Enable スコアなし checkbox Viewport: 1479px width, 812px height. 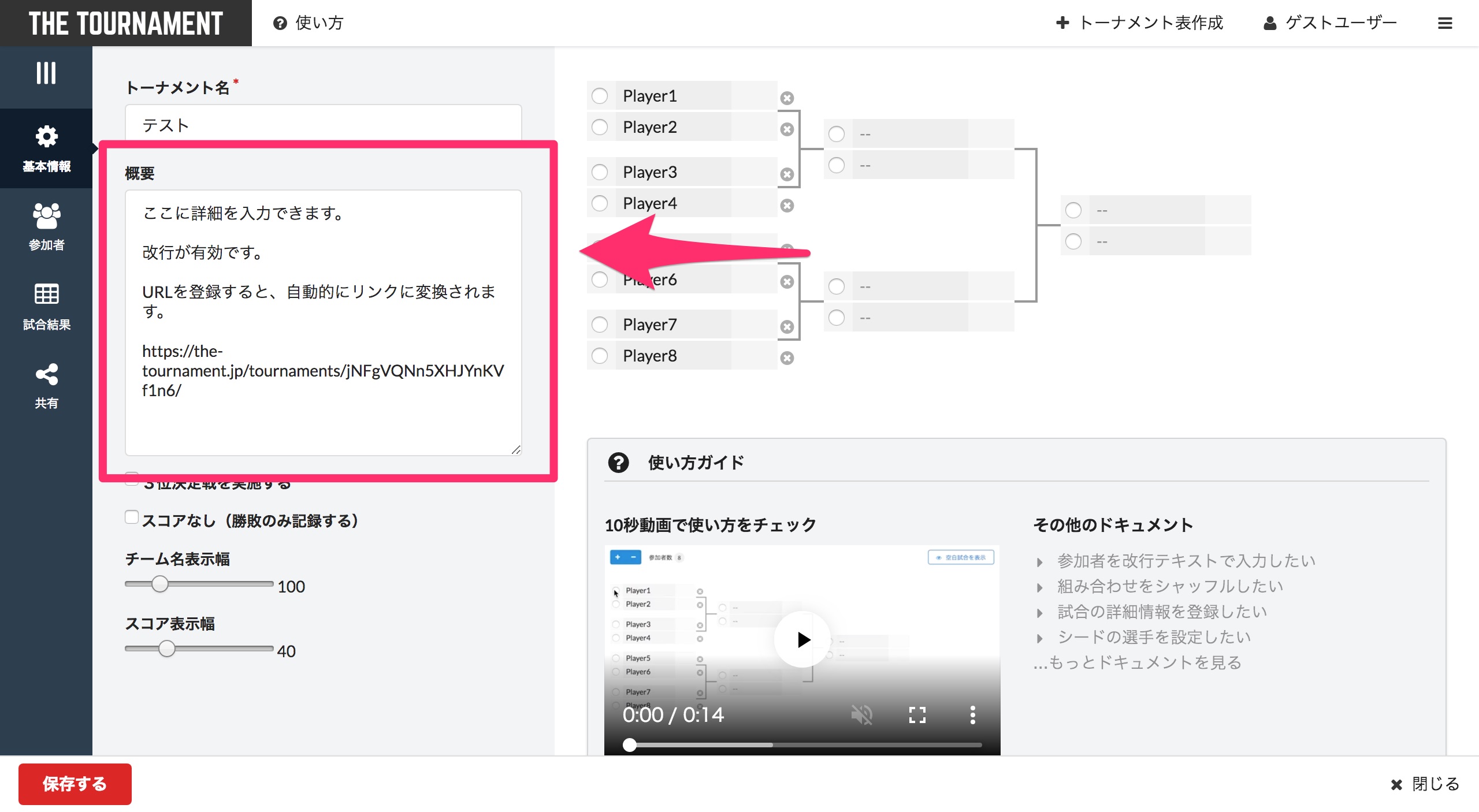point(132,517)
